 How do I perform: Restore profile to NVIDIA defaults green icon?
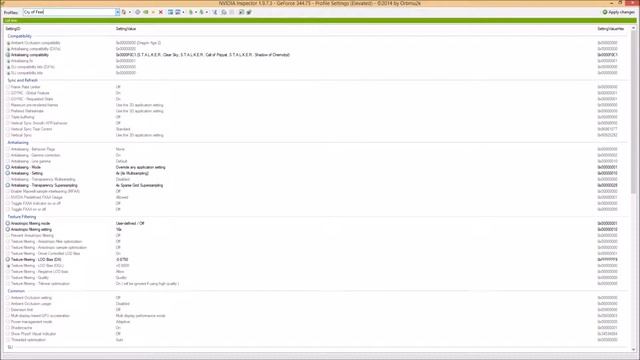tap(146, 12)
